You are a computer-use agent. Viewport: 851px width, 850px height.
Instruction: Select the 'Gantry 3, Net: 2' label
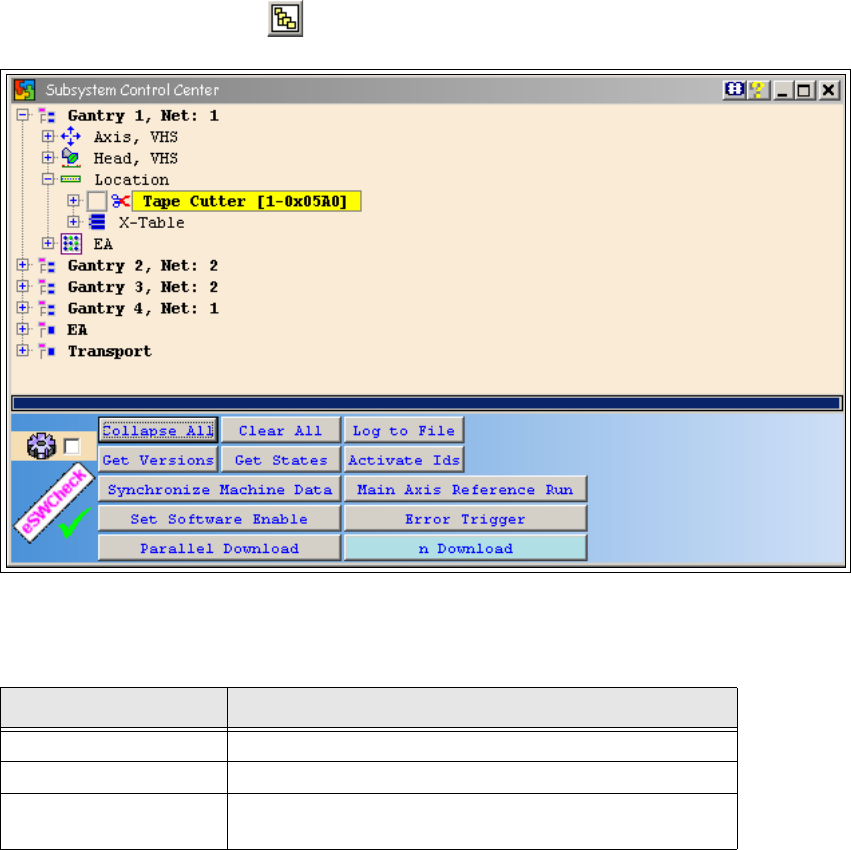(143, 287)
